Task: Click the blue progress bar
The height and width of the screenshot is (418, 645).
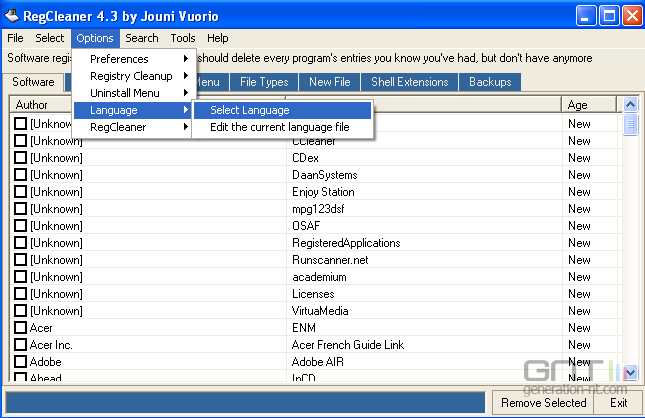Action: (x=245, y=402)
